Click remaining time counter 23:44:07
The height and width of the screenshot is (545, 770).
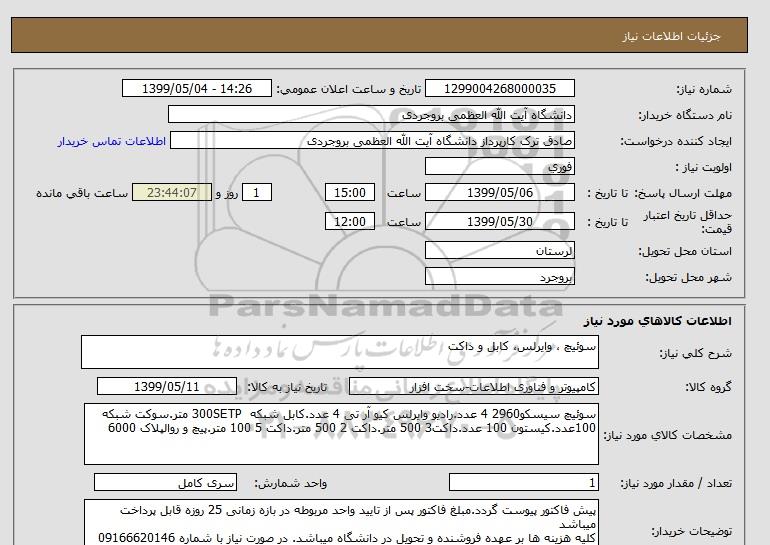(x=172, y=192)
